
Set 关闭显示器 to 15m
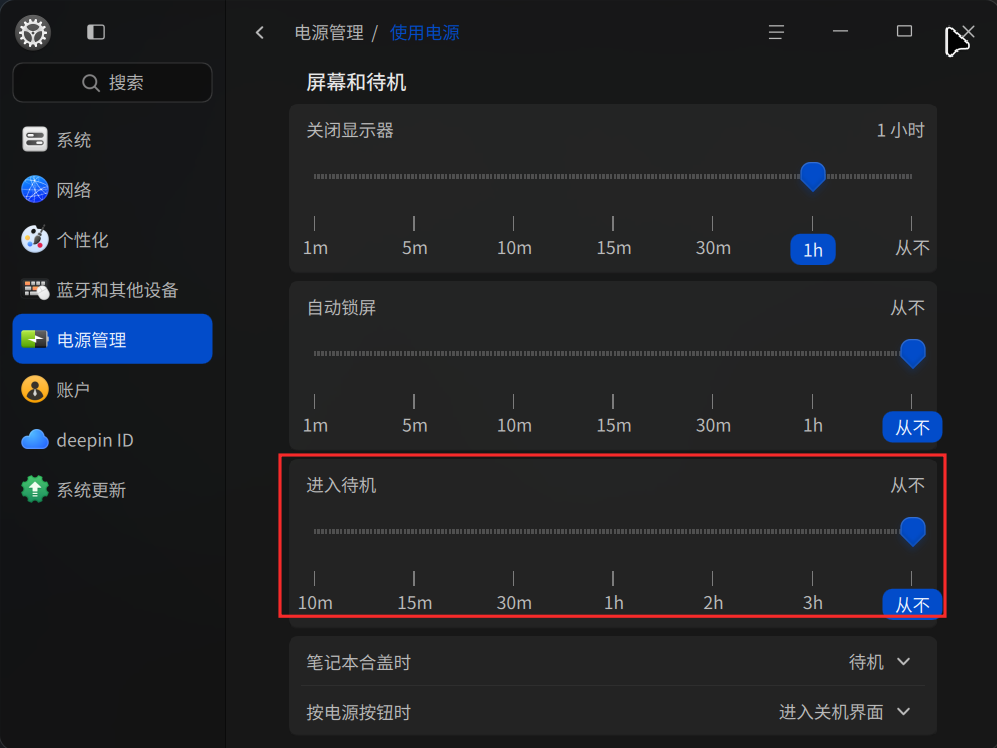[x=614, y=247]
